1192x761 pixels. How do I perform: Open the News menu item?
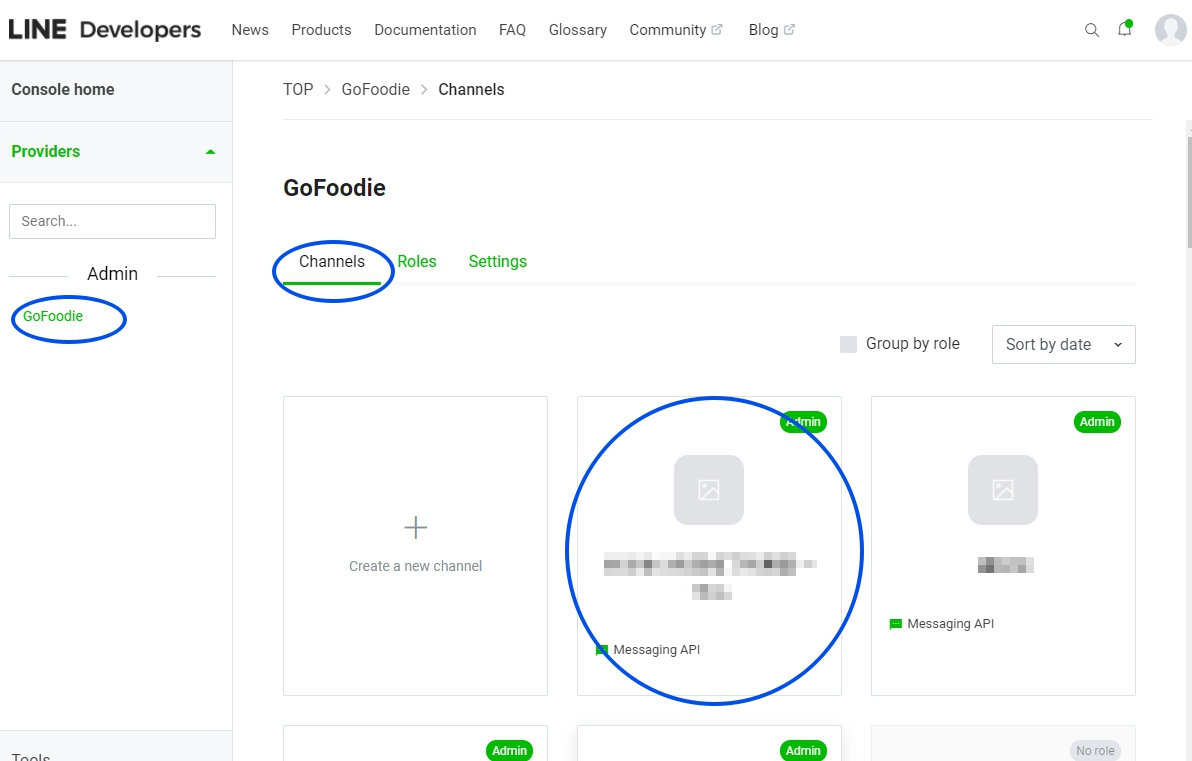(250, 30)
